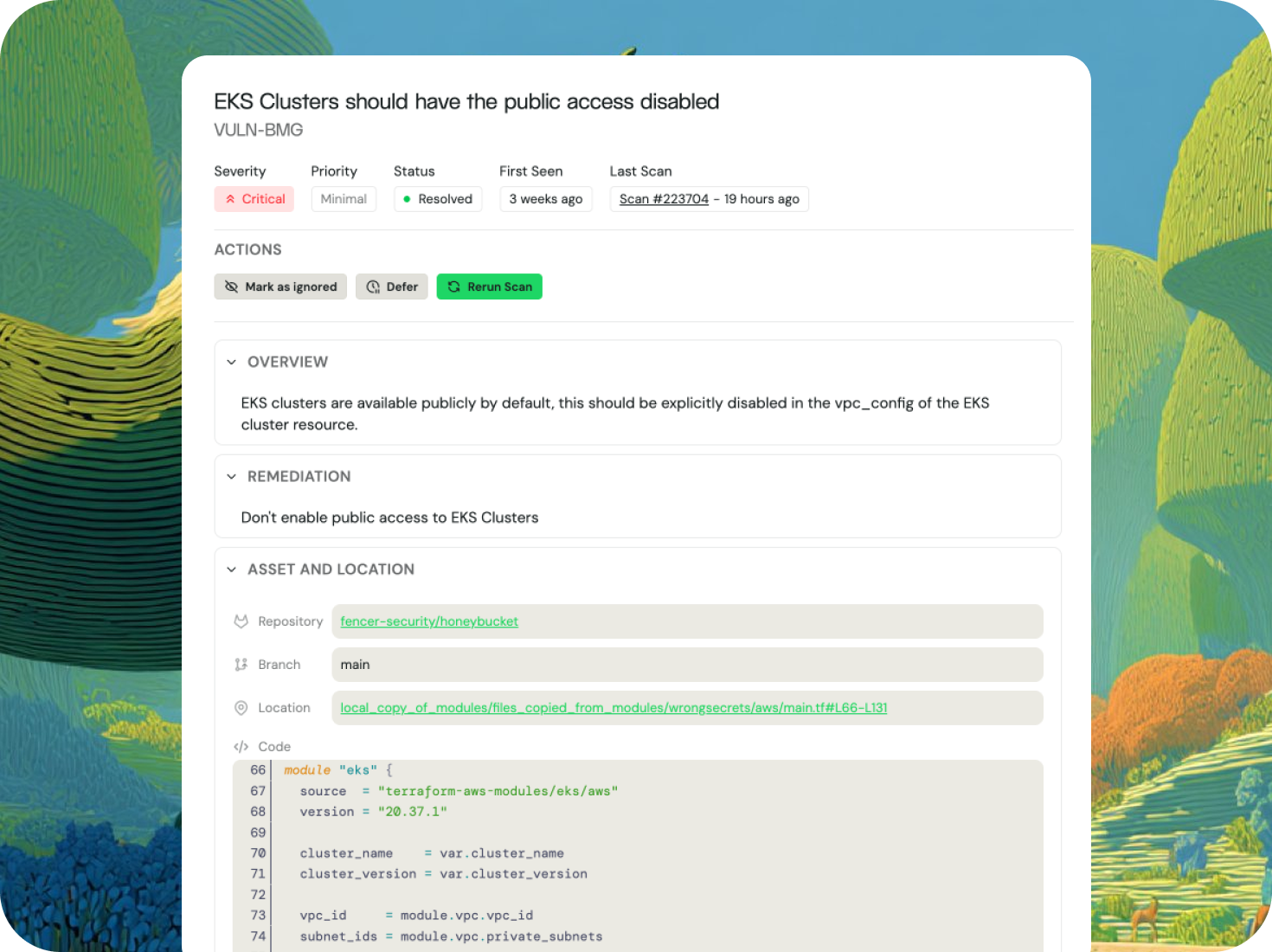Click the VULN-BMG identifier
This screenshot has width=1272, height=952.
pos(259,130)
